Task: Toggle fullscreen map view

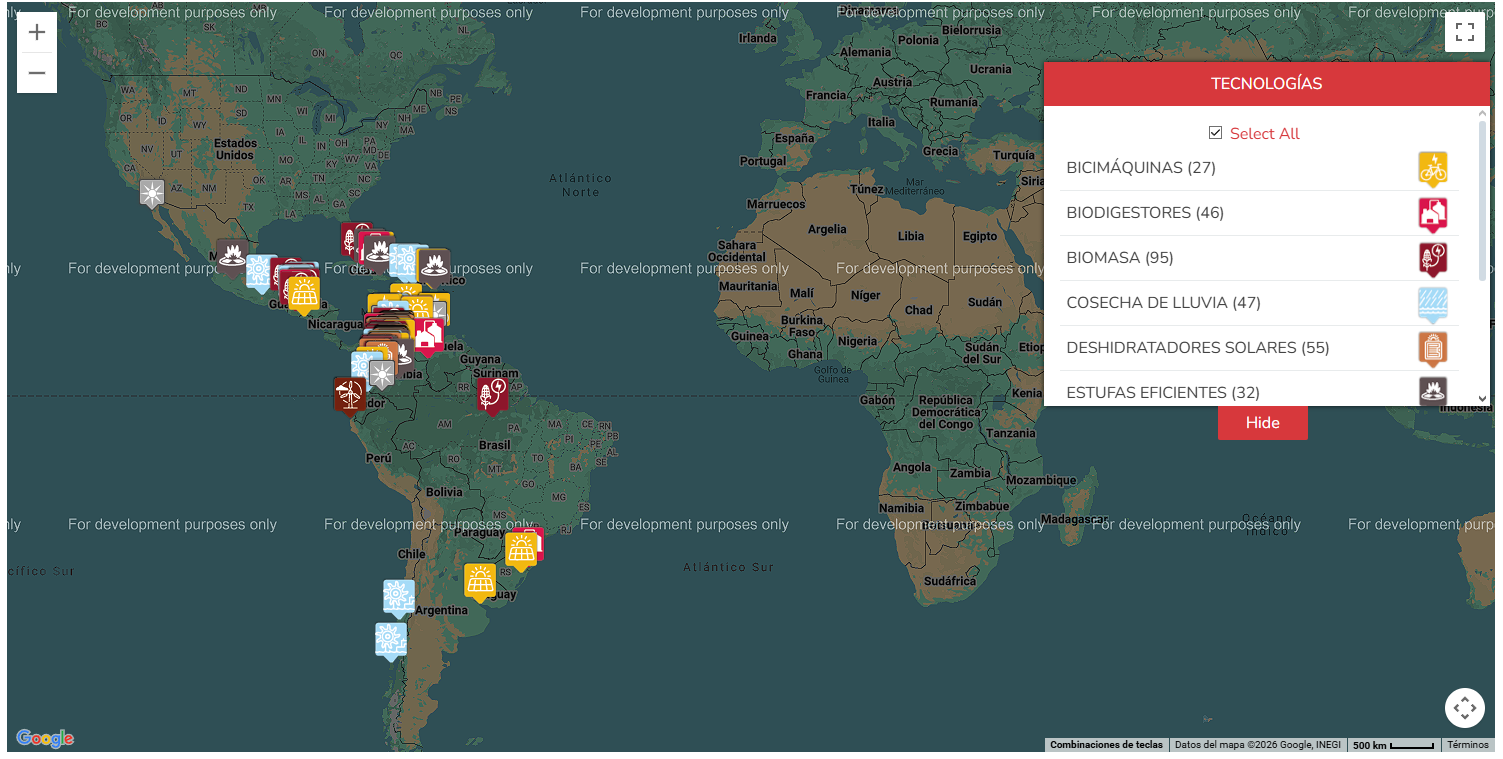Action: (x=1464, y=32)
